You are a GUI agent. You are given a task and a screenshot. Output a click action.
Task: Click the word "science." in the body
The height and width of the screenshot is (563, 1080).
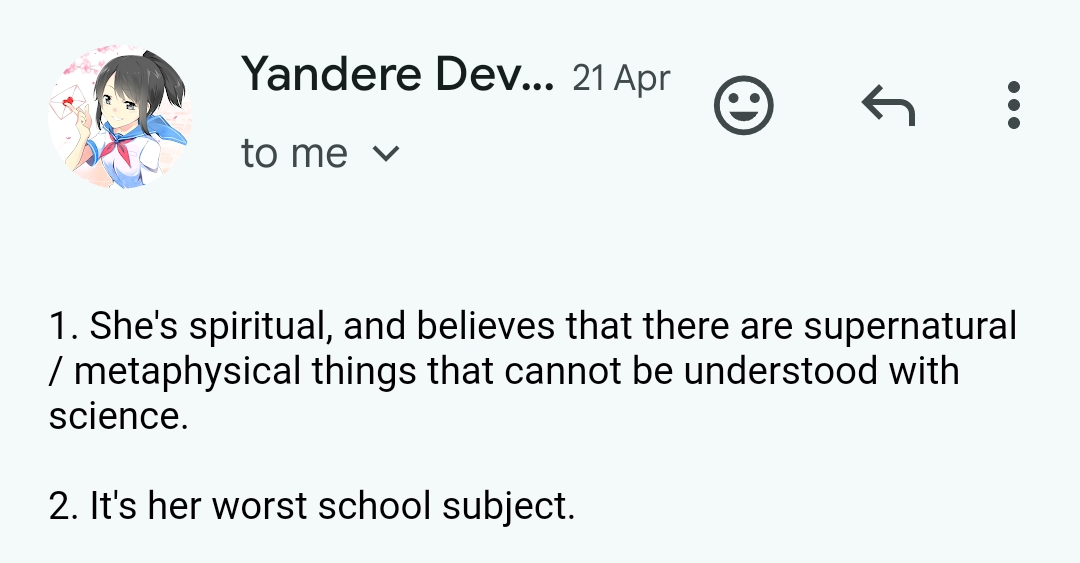pyautogui.click(x=118, y=416)
